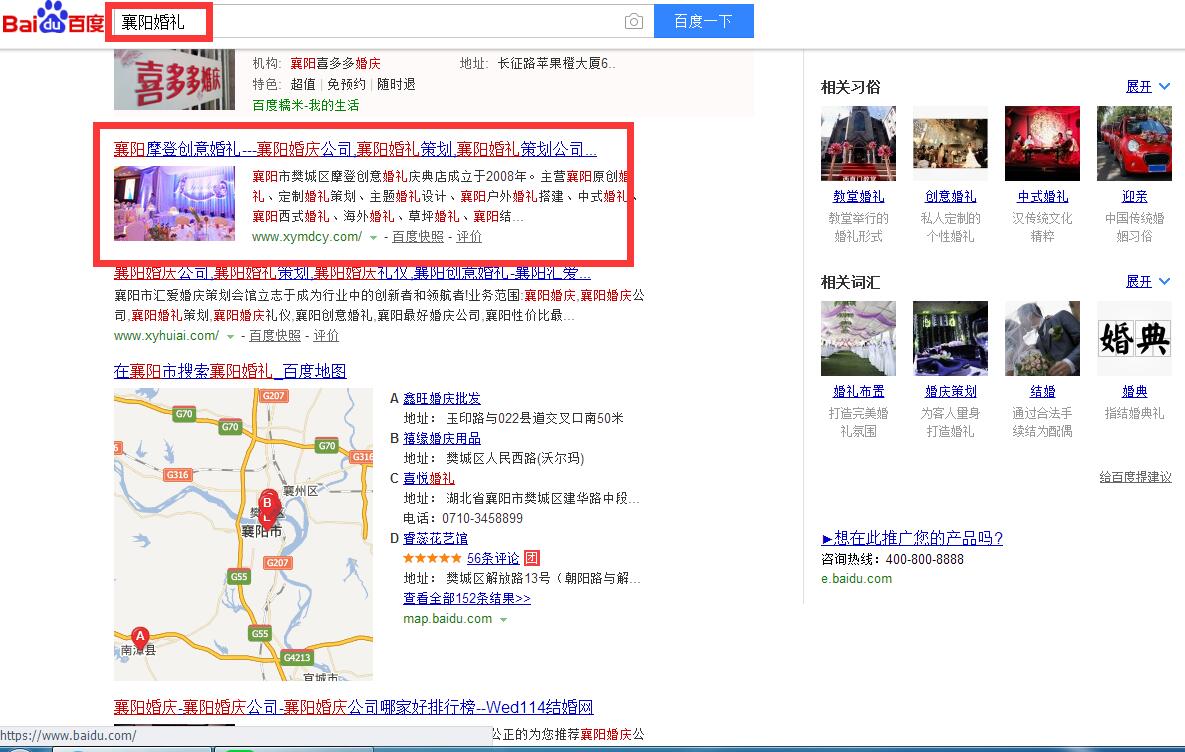1185x752 pixels.
Task: Click 迎亲 red cars thumbnail
Action: [1134, 143]
